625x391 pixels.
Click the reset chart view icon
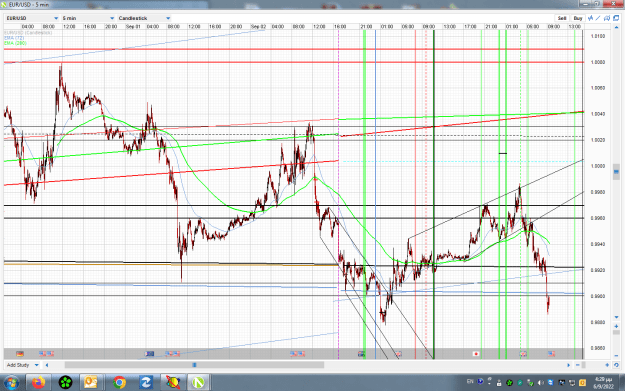[616, 365]
